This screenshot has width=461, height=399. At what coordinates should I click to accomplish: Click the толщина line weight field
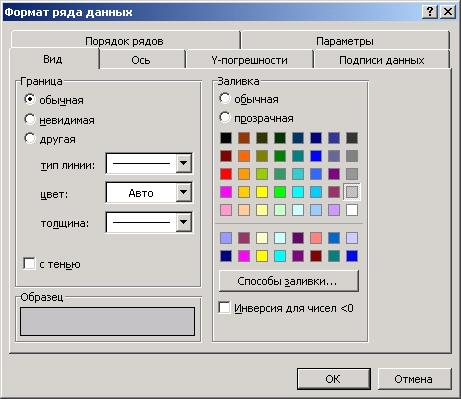[x=141, y=222]
